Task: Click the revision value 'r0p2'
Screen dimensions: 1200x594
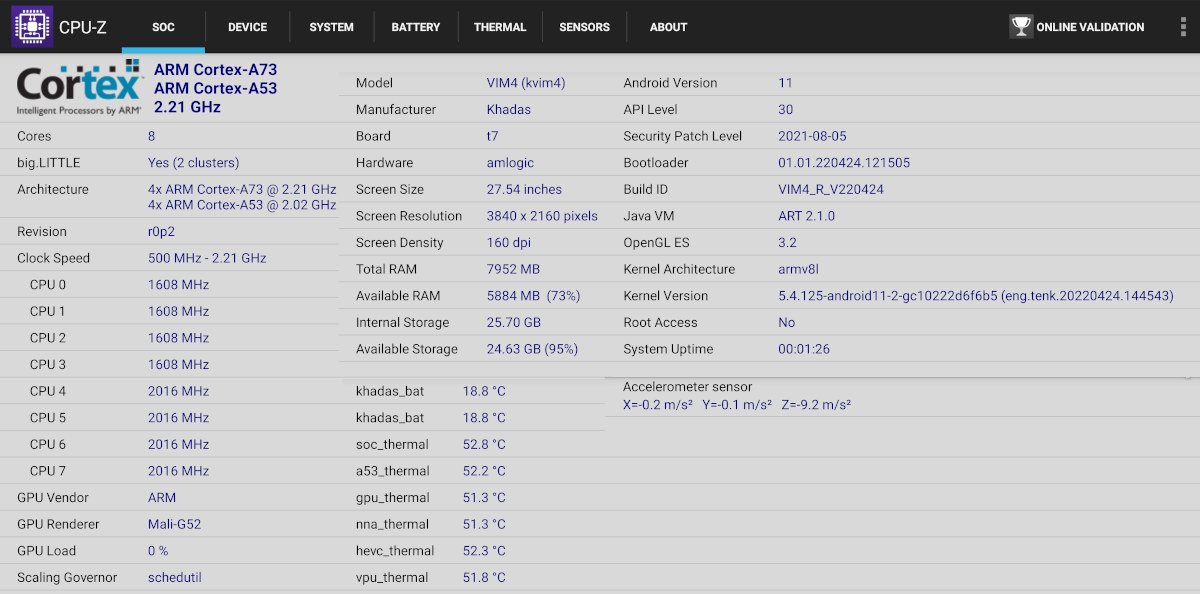Action: coord(163,231)
